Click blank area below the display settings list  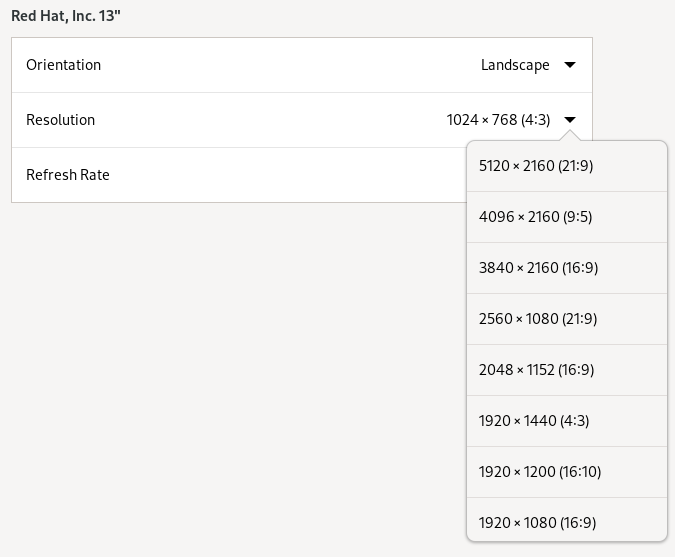(232, 366)
